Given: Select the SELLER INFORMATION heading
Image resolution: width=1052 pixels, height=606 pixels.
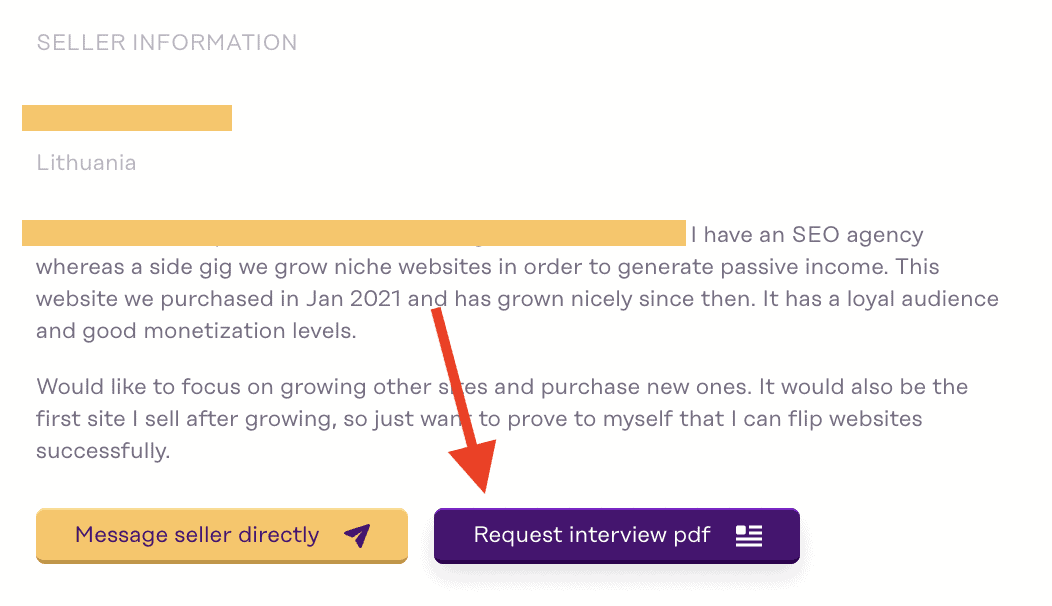Looking at the screenshot, I should tap(166, 42).
